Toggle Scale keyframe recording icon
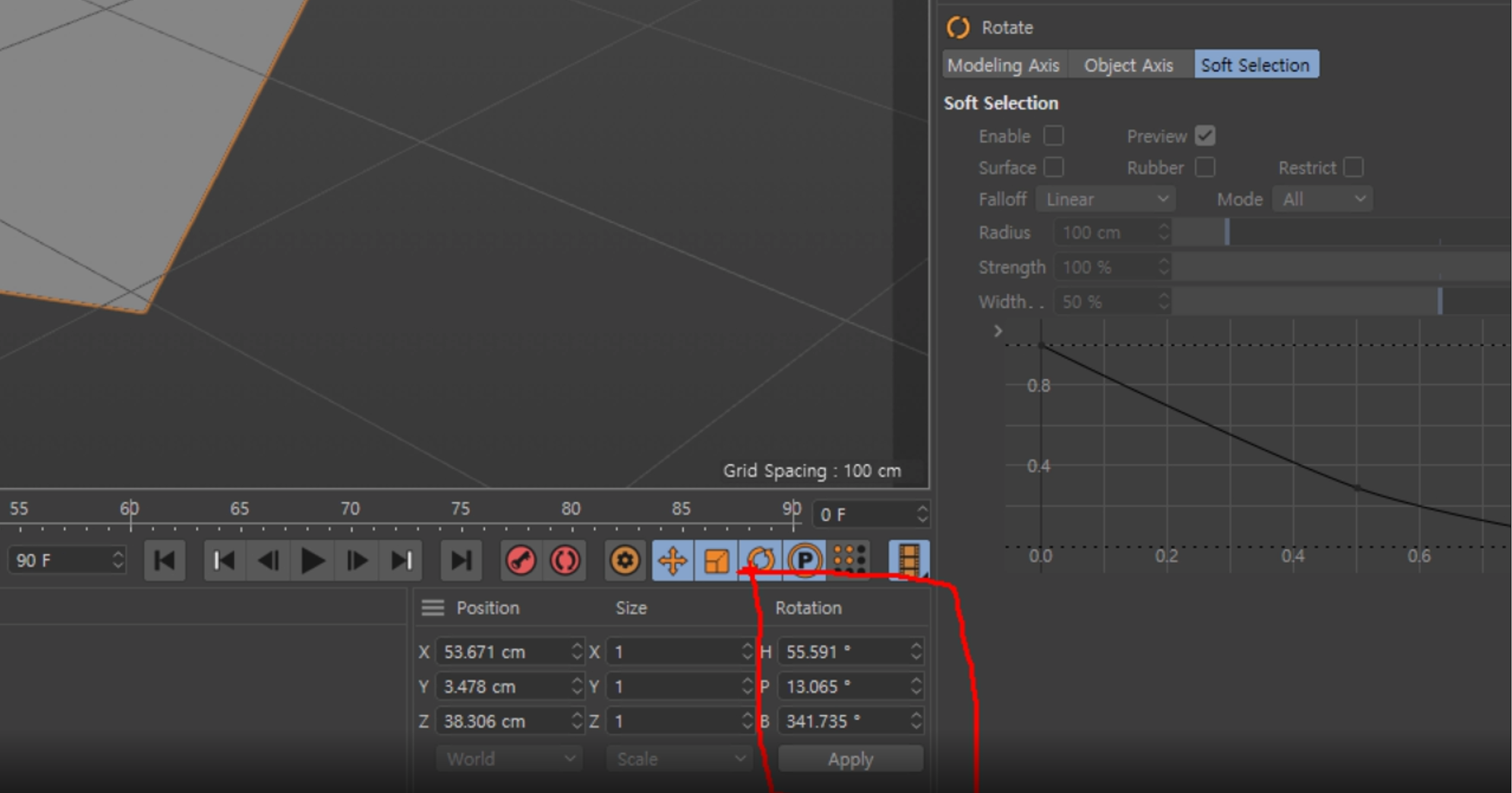The image size is (1512, 793). [x=716, y=560]
